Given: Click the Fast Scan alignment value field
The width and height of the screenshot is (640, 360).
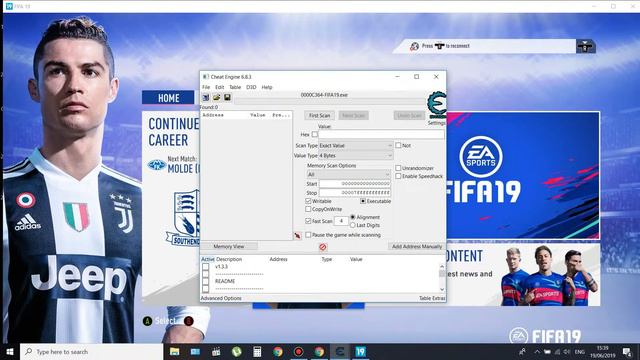Looking at the screenshot, I should click(x=341, y=221).
